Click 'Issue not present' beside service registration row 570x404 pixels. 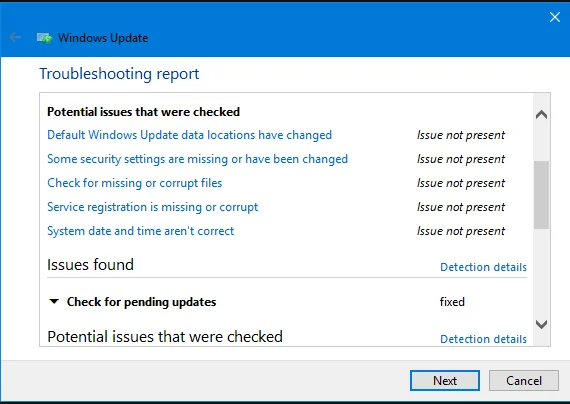(x=461, y=207)
